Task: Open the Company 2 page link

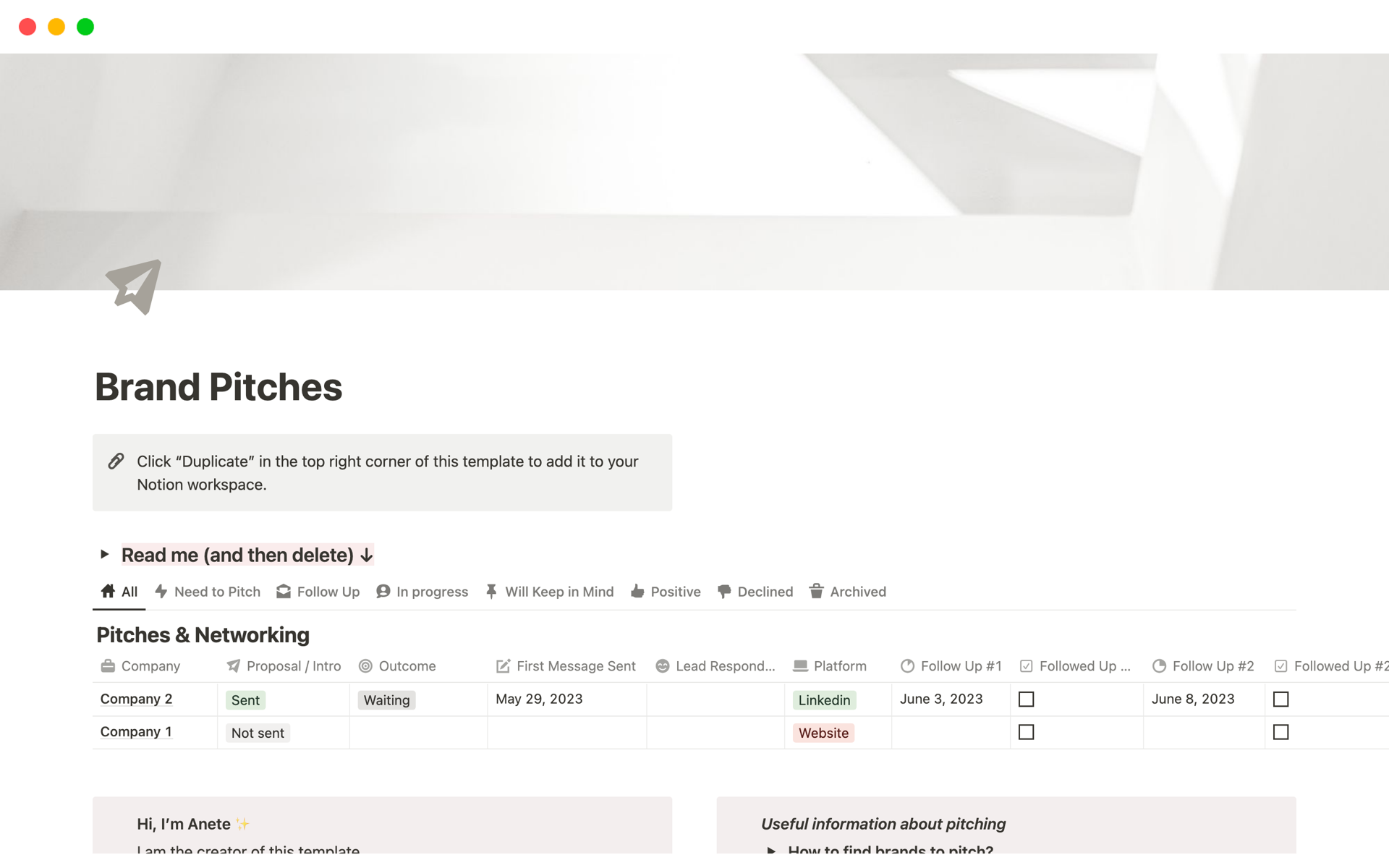Action: point(136,699)
